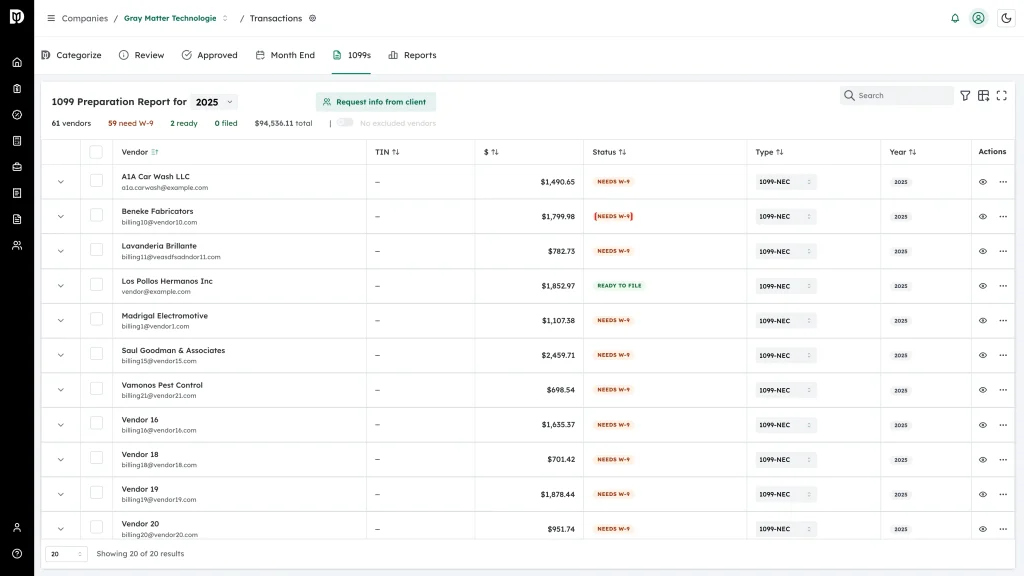Switch to the Review tab
The height and width of the screenshot is (576, 1024).
point(142,56)
